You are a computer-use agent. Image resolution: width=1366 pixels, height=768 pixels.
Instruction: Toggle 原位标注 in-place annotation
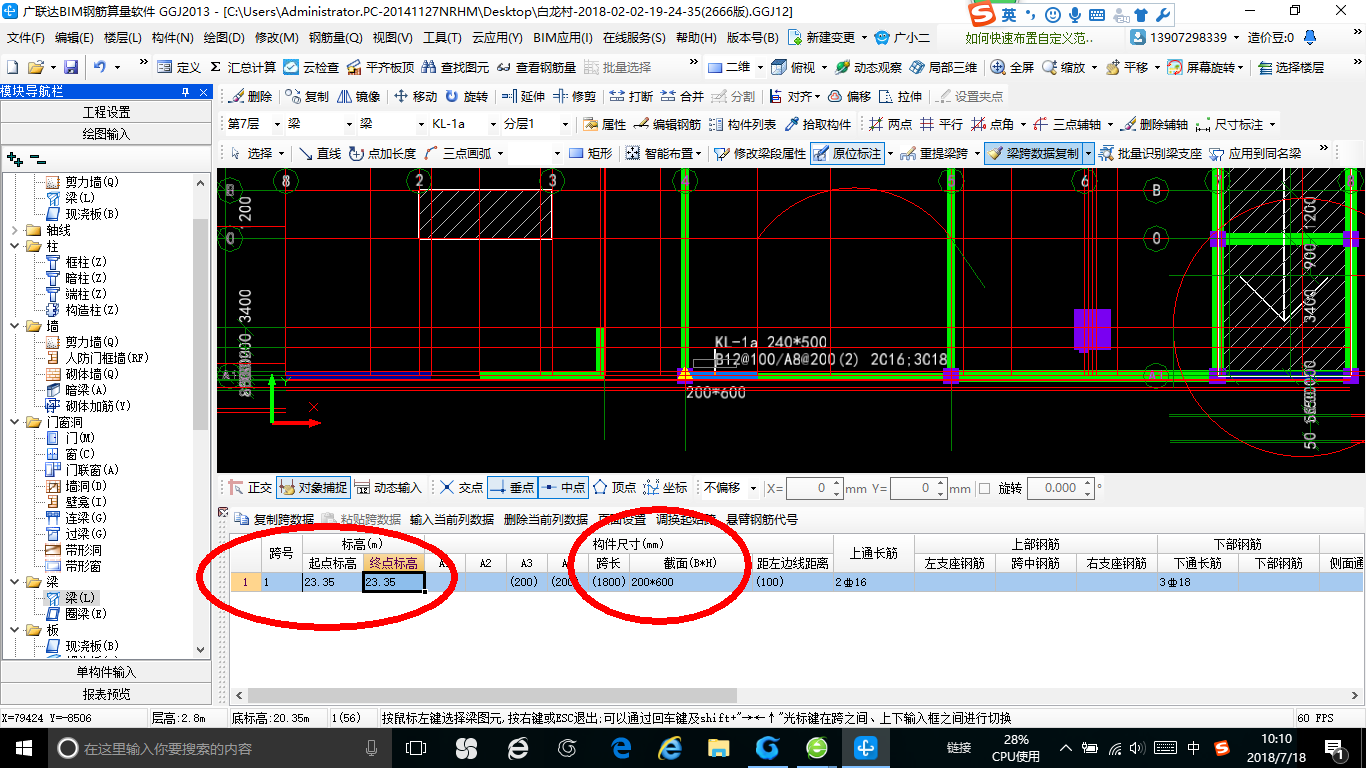pos(848,153)
